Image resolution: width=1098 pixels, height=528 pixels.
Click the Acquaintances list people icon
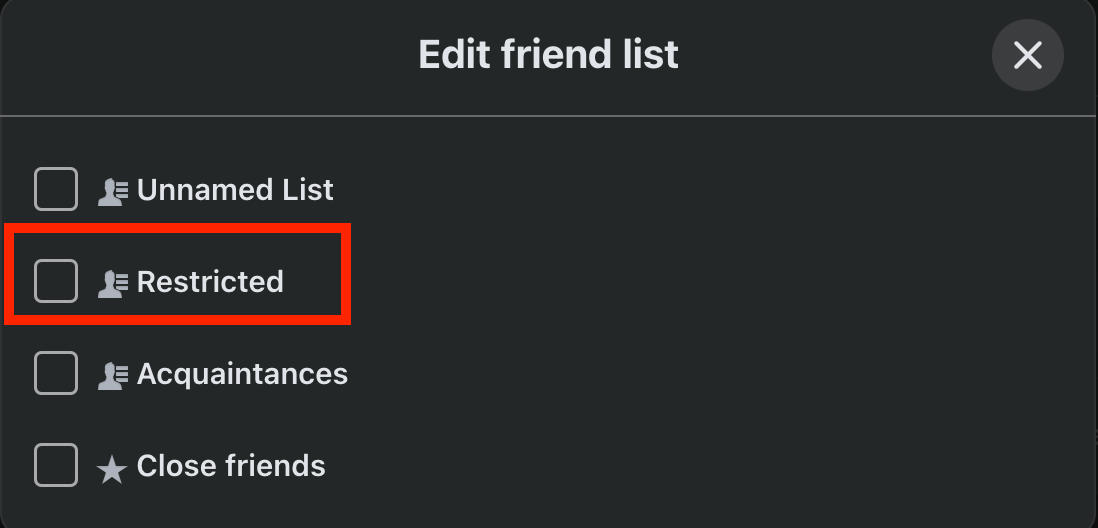(x=112, y=375)
